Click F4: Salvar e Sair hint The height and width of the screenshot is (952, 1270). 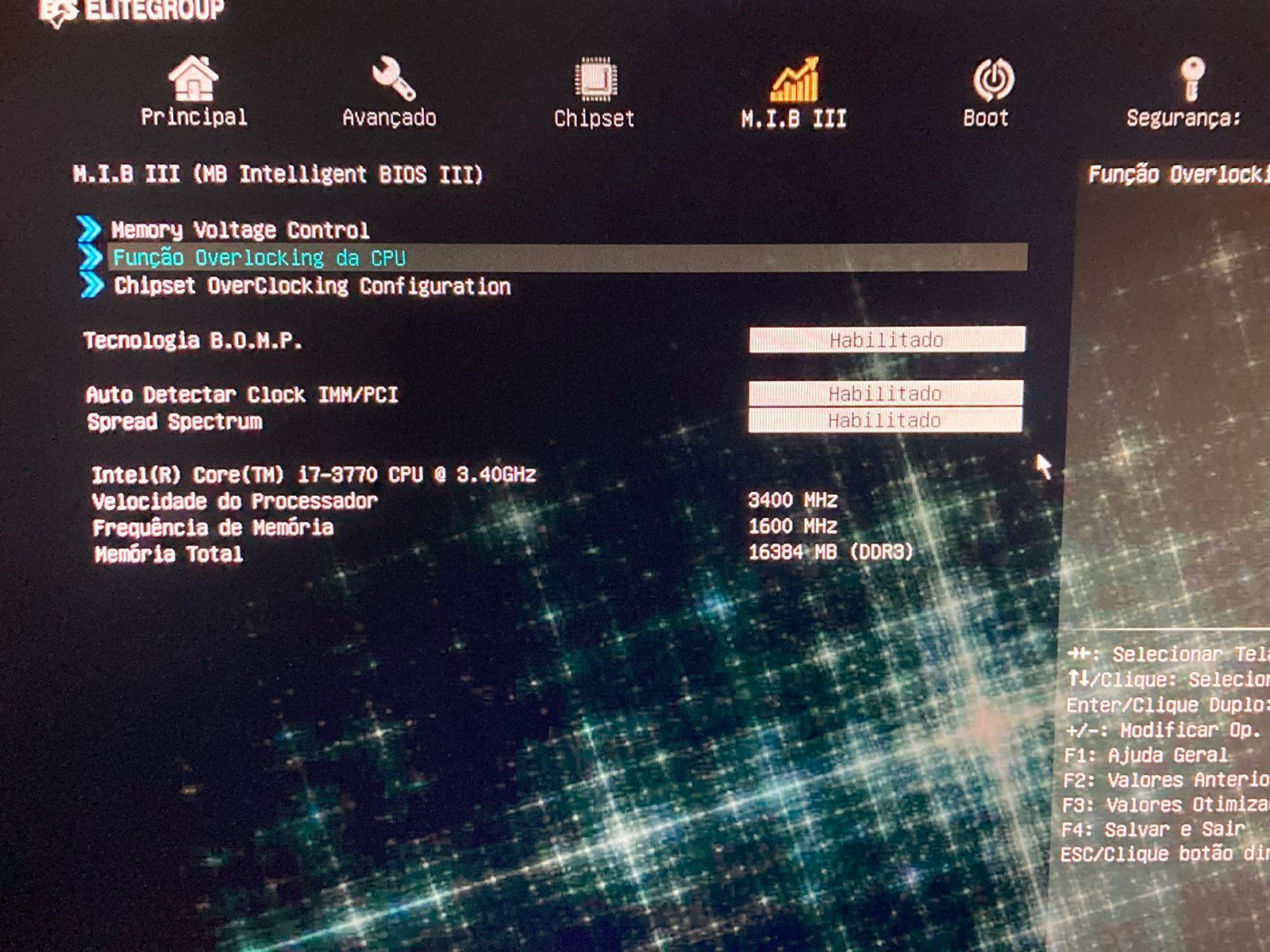[1153, 829]
